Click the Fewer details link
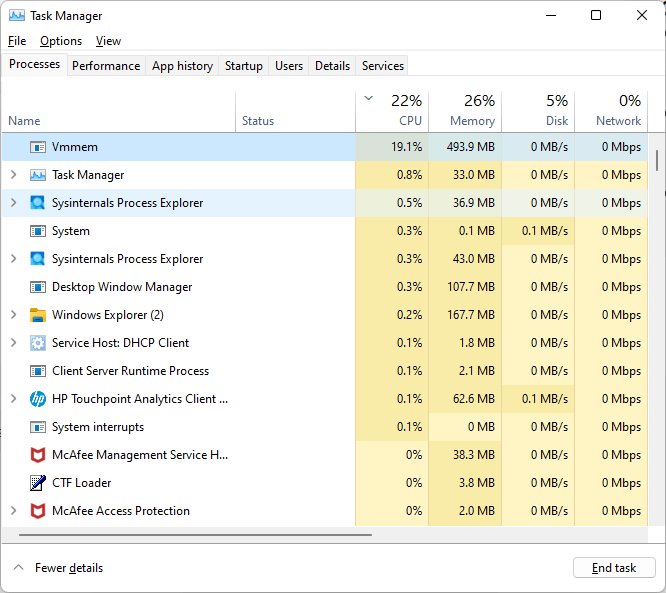The image size is (666, 593). tap(69, 568)
